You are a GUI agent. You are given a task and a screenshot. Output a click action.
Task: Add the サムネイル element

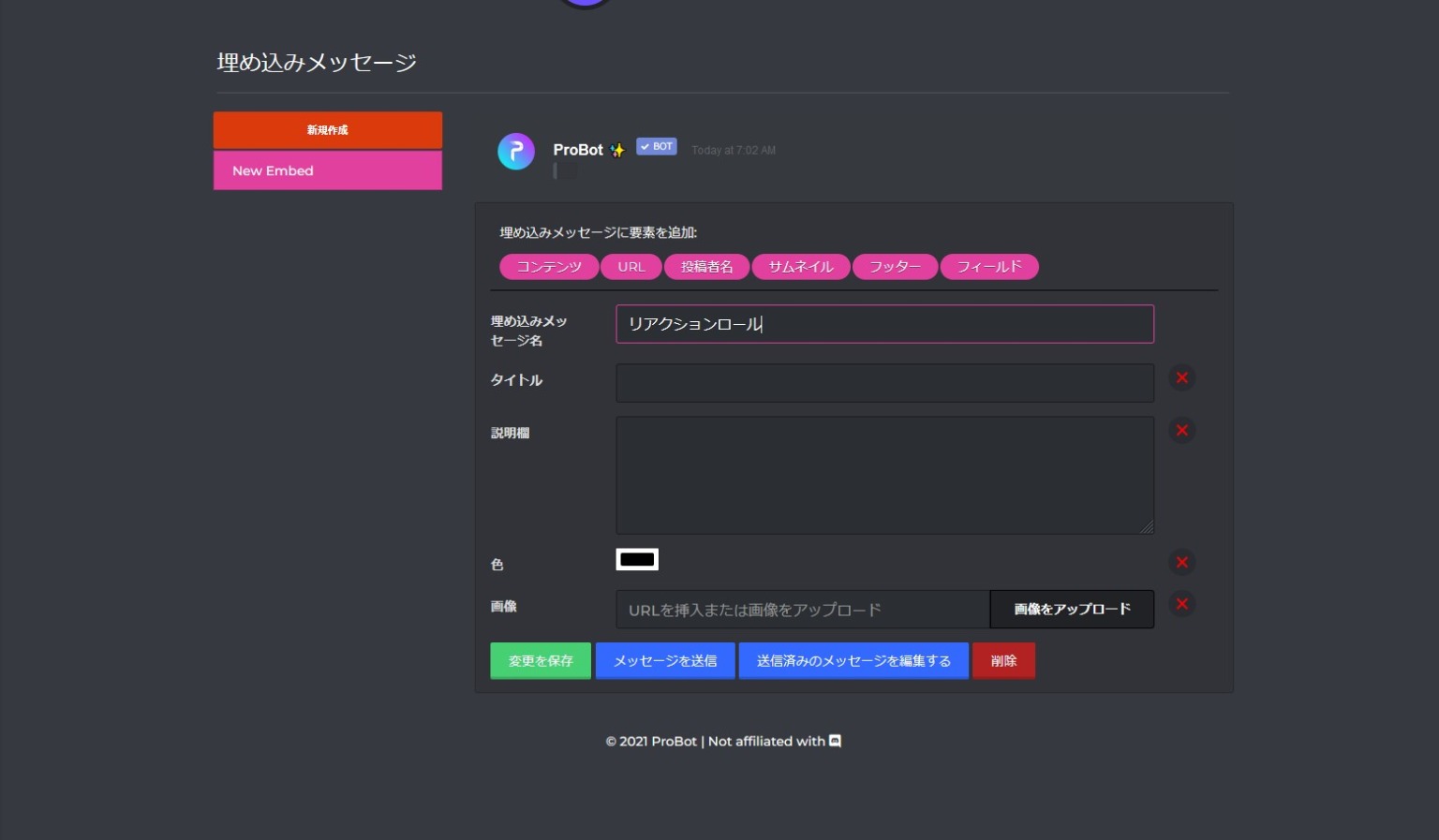800,267
